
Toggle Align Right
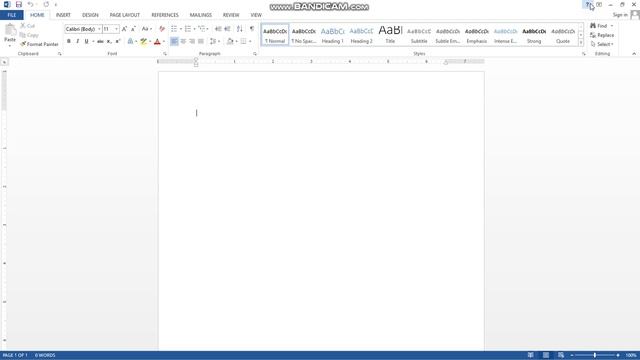point(192,41)
